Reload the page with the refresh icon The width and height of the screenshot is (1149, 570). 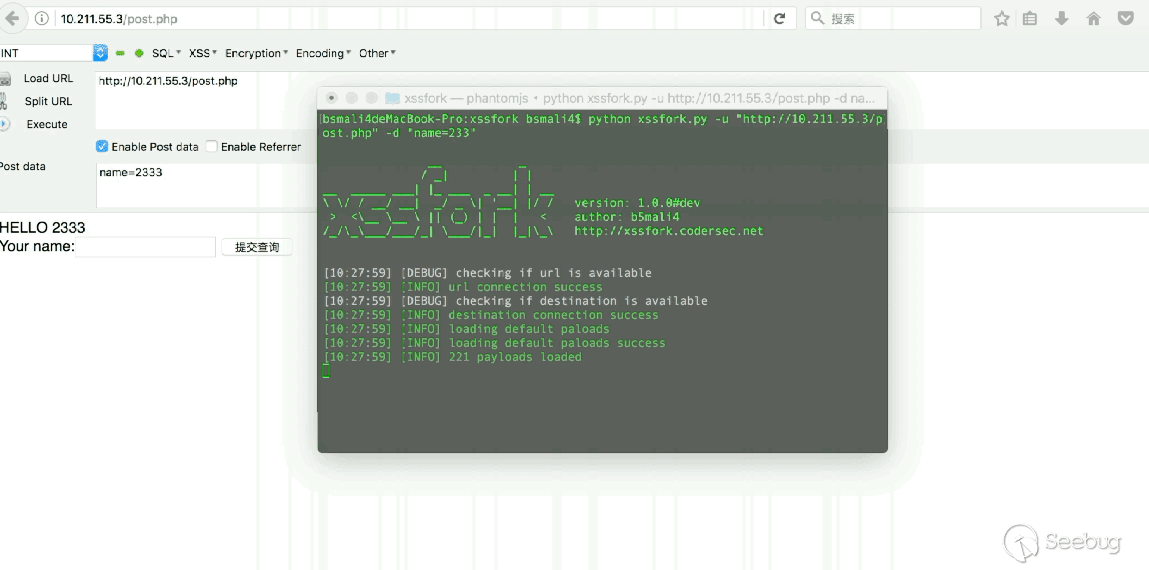(x=779, y=18)
